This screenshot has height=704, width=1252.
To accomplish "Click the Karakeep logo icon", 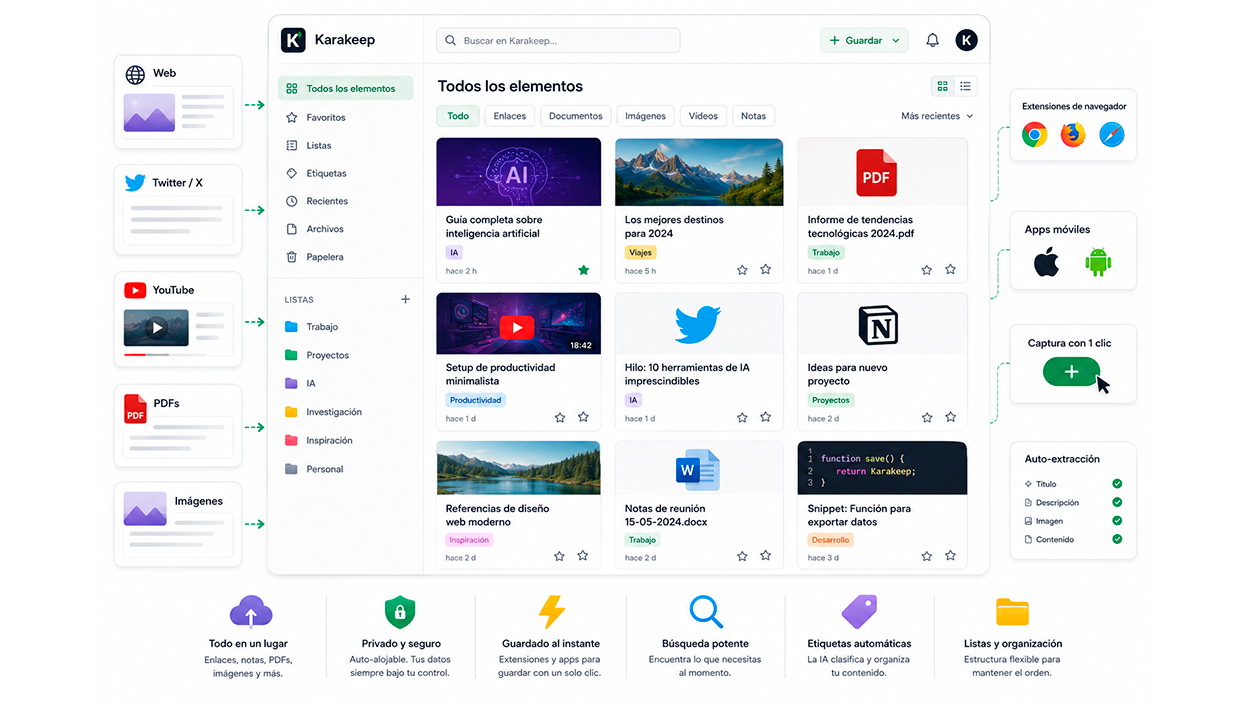I will pos(293,40).
